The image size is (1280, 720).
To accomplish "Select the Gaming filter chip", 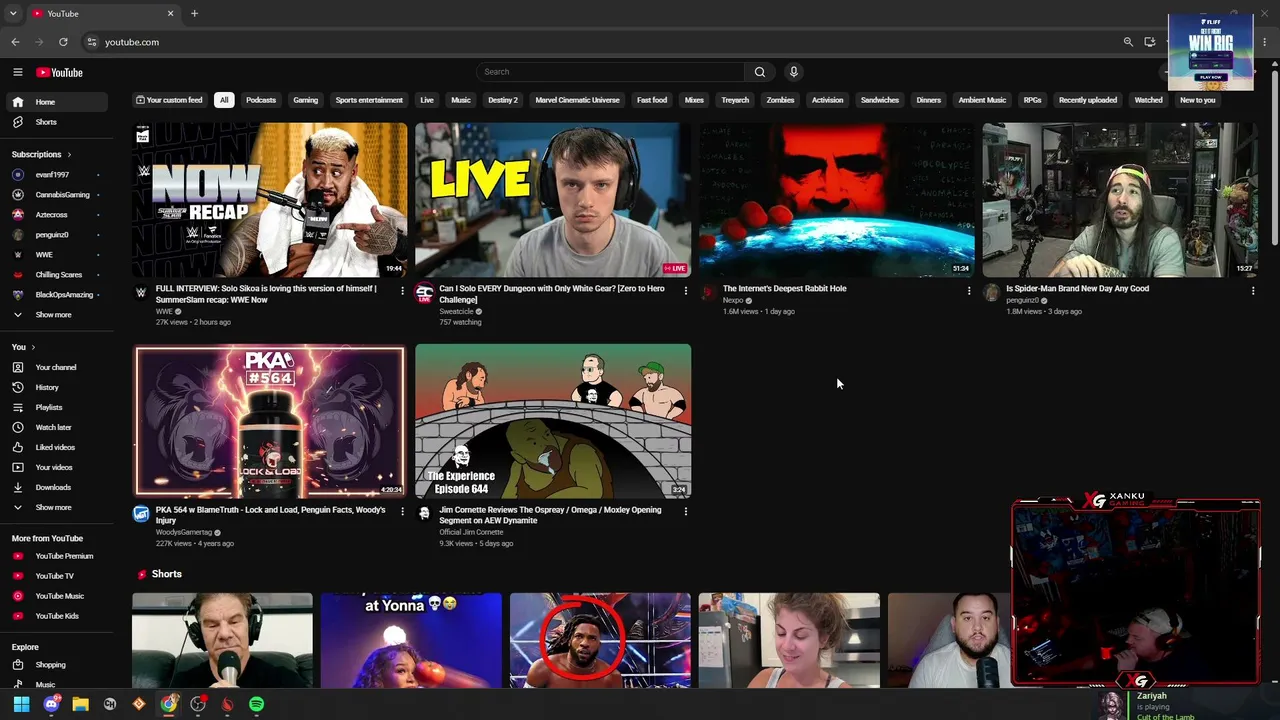I will click(306, 100).
